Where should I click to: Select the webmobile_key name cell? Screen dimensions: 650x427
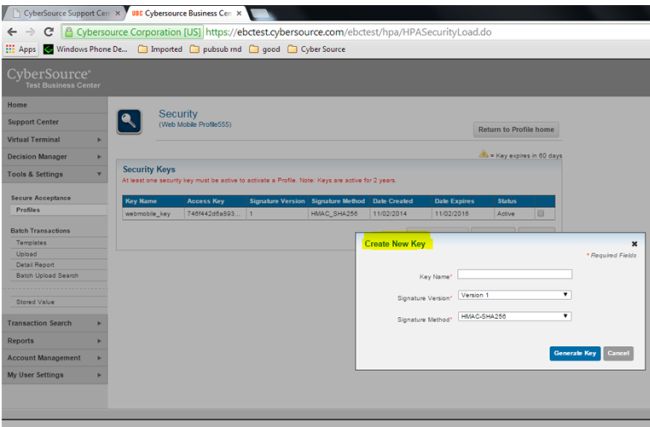click(x=153, y=214)
